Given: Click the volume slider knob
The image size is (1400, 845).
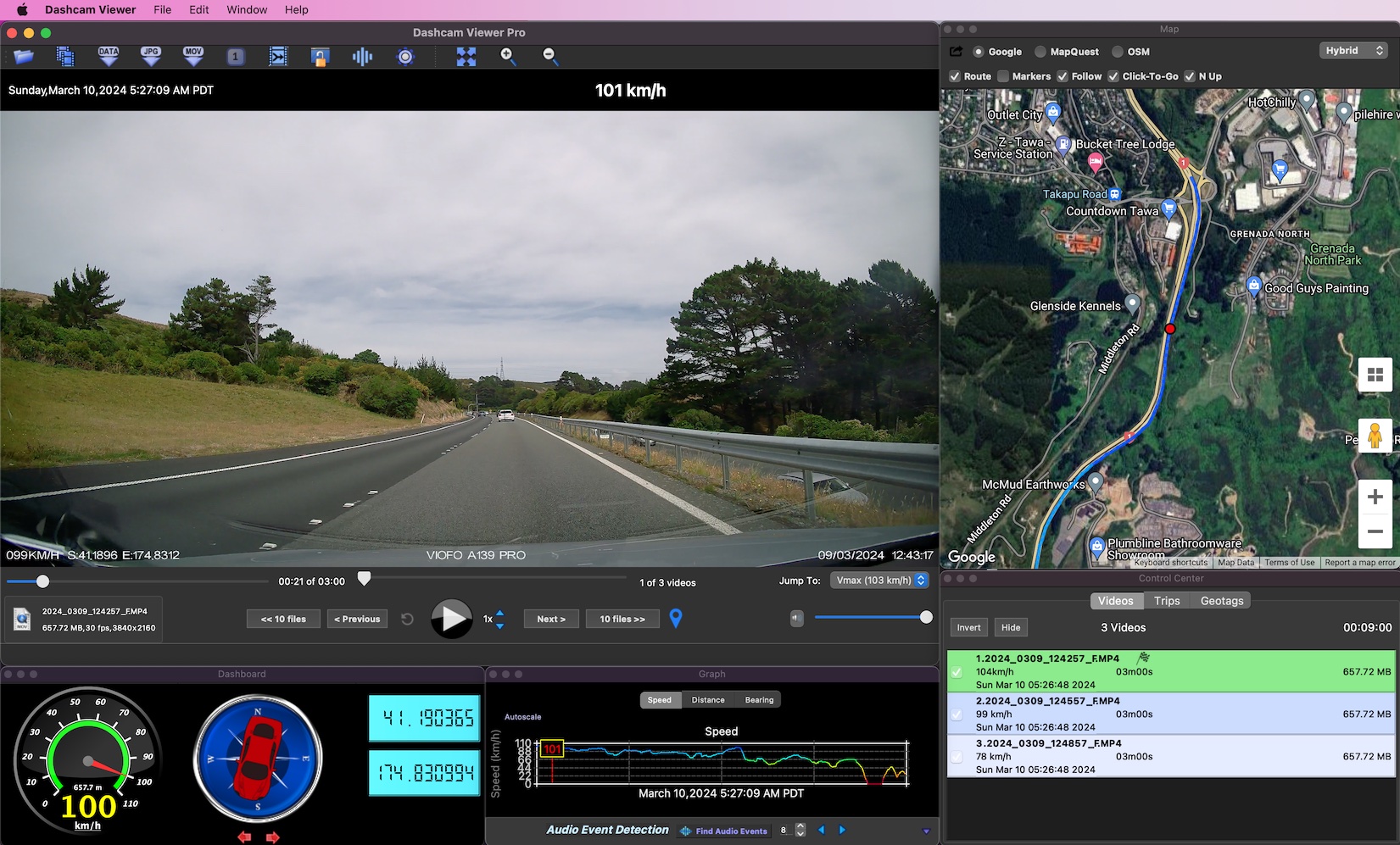Looking at the screenshot, I should pyautogui.click(x=926, y=617).
